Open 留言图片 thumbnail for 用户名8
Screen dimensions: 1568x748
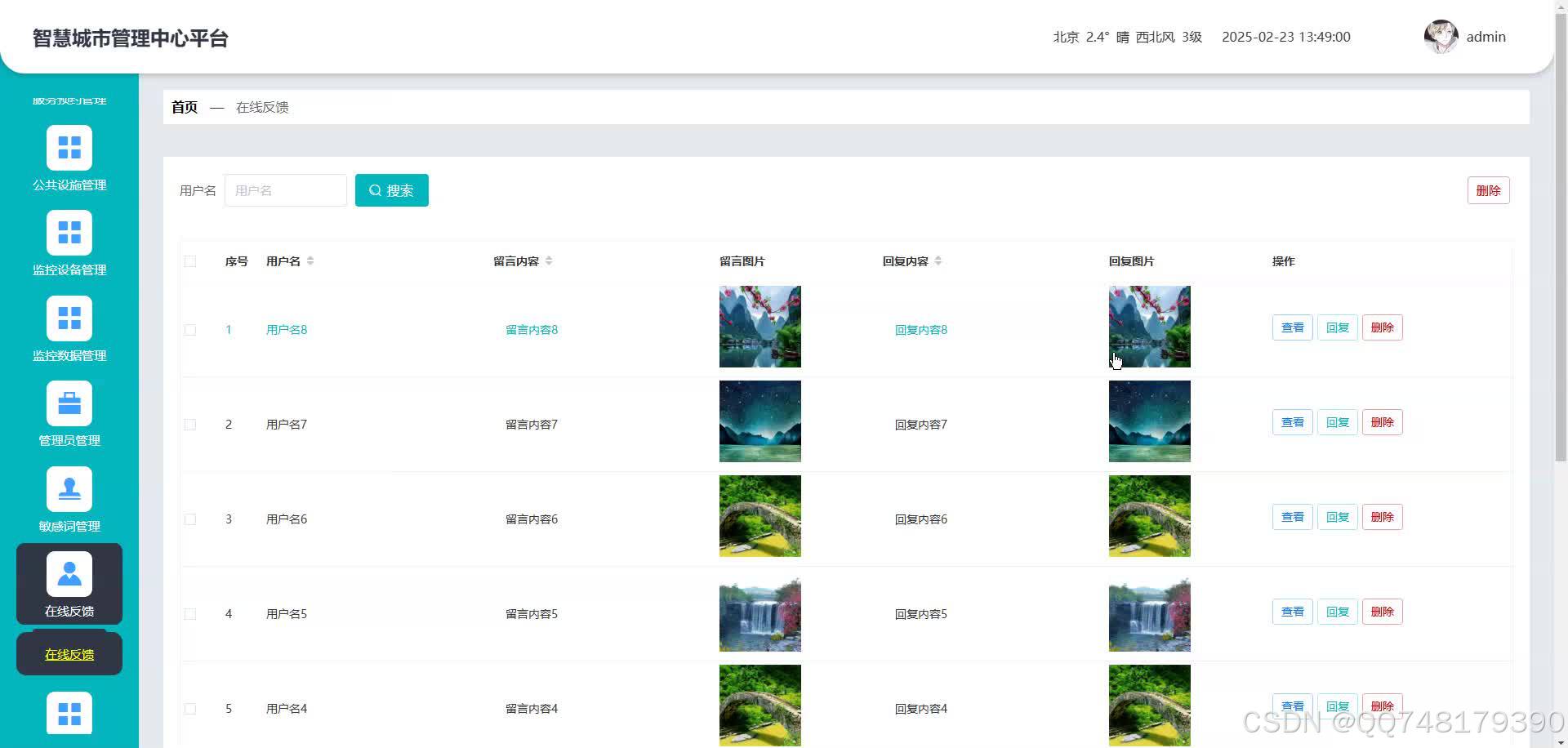760,327
